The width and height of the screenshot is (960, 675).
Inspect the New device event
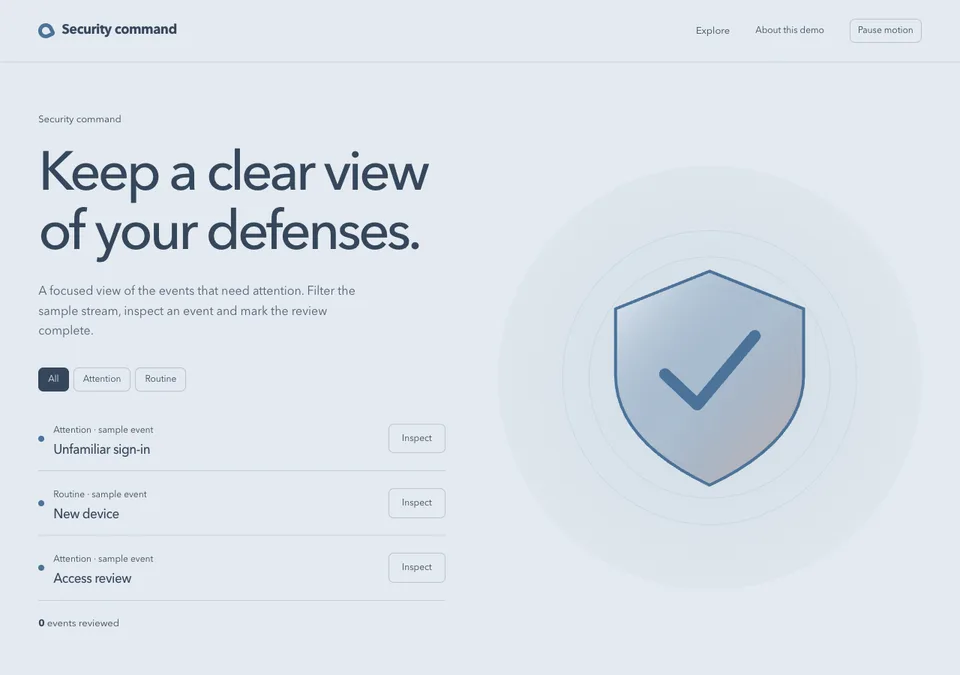click(416, 503)
